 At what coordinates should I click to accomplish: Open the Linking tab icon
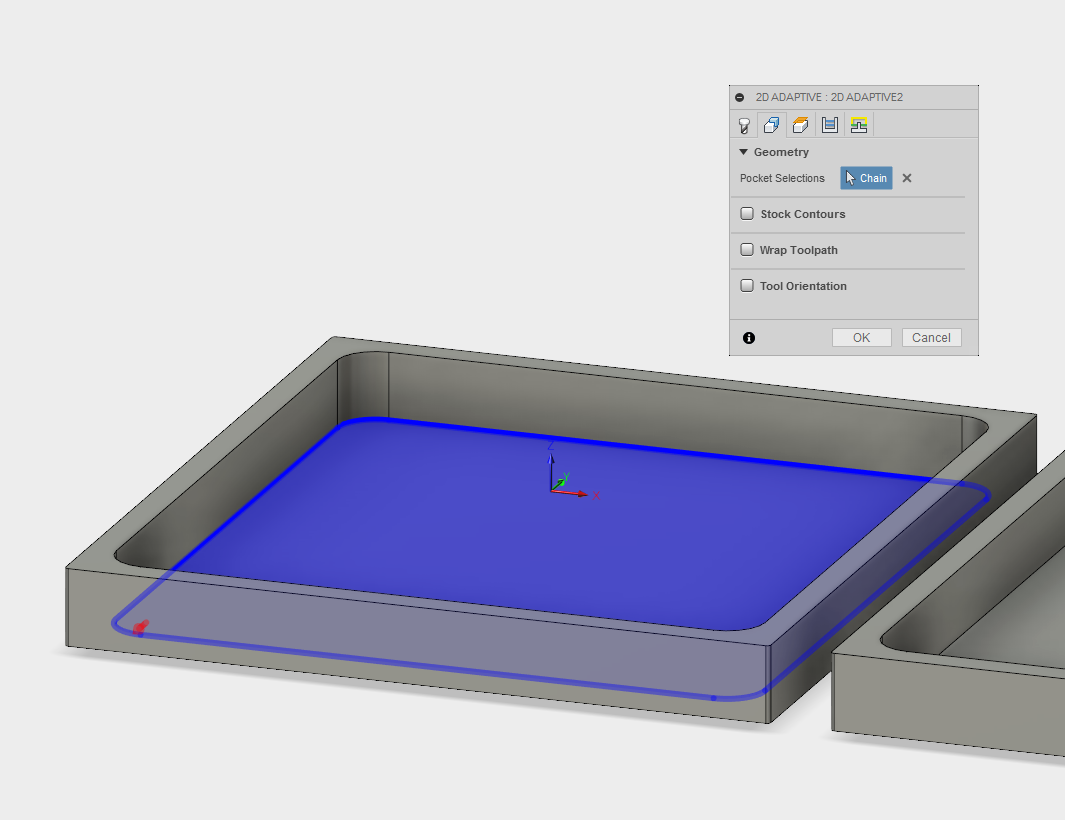[x=859, y=125]
